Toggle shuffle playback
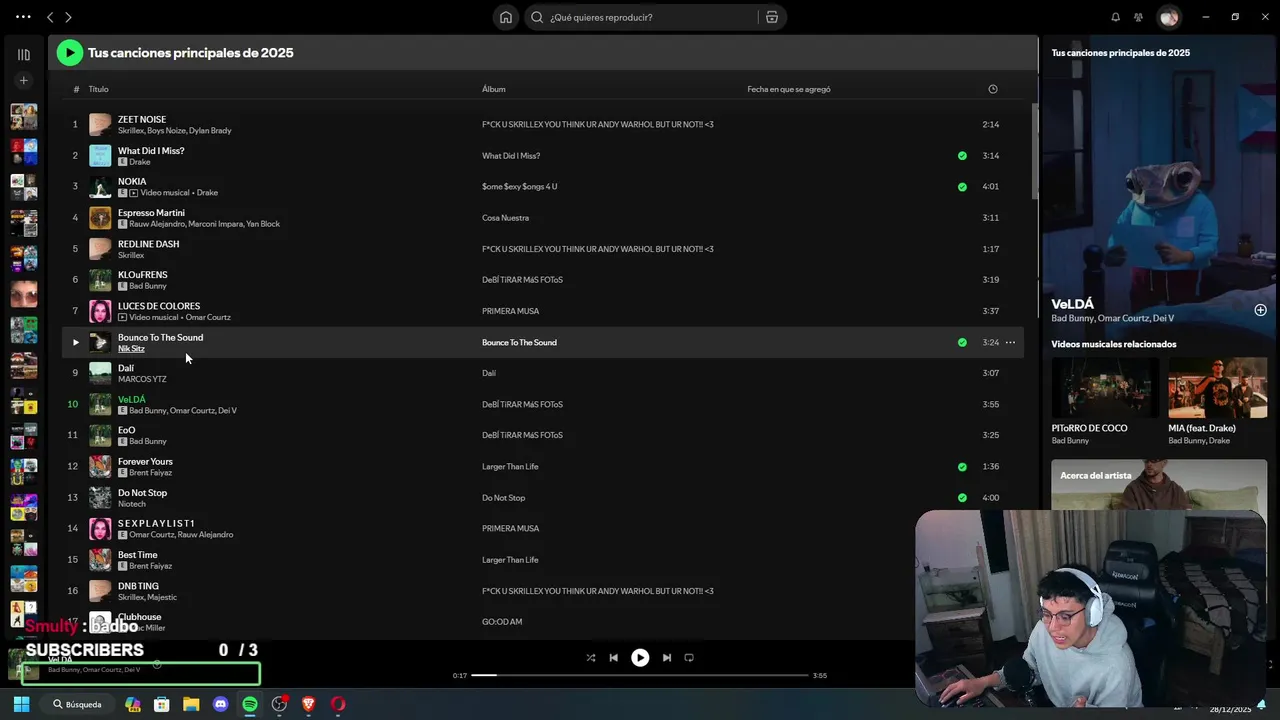 590,658
